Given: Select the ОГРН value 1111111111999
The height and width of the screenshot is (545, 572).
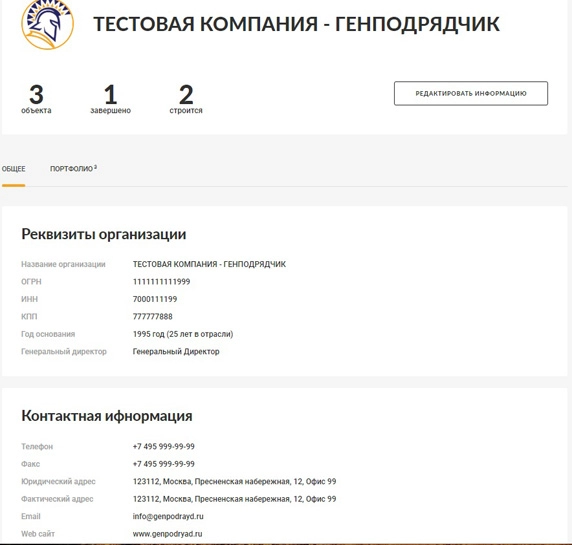Looking at the screenshot, I should pyautogui.click(x=161, y=282).
